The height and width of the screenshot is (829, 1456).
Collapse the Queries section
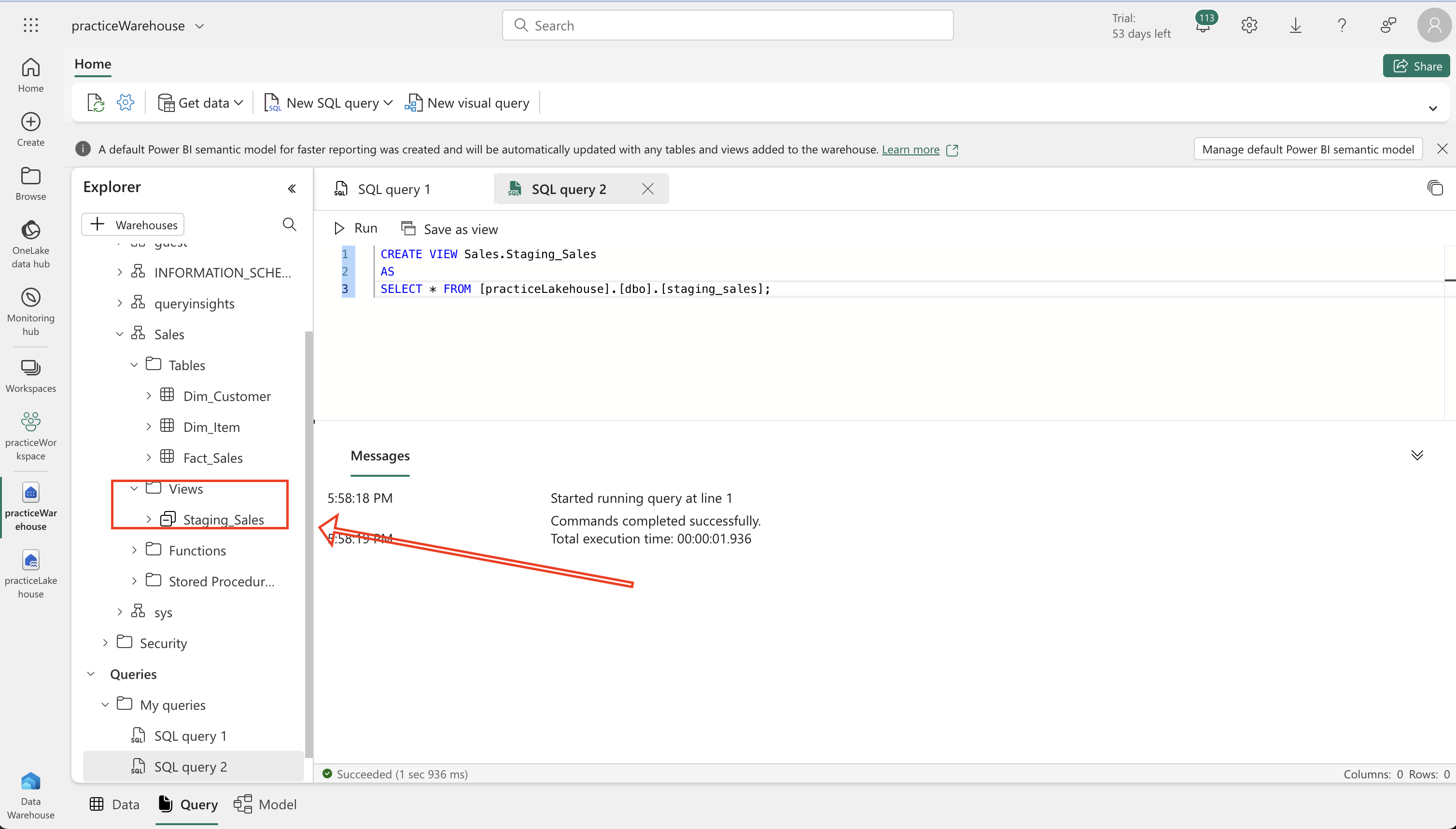91,674
